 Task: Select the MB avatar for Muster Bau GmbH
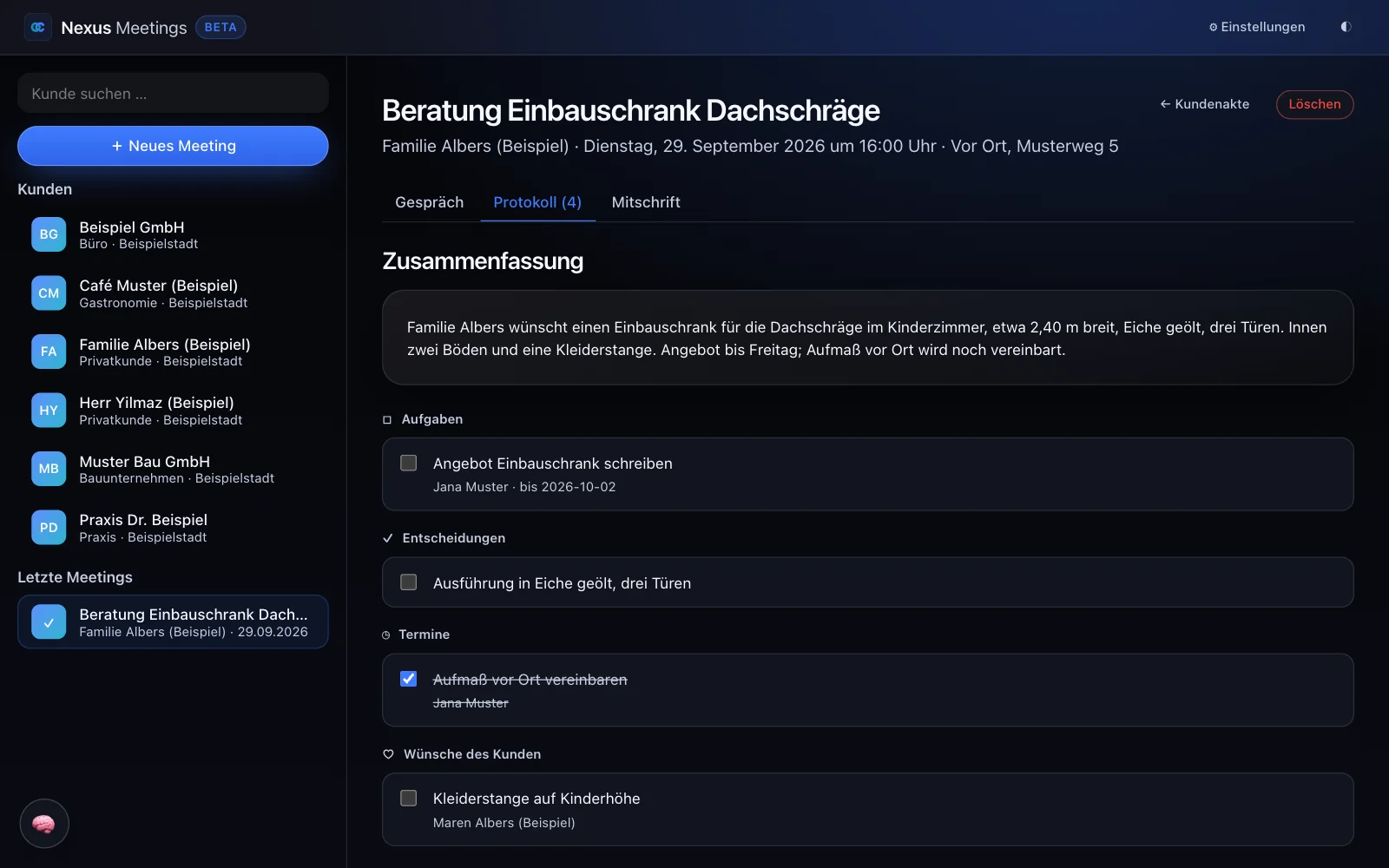coord(49,469)
